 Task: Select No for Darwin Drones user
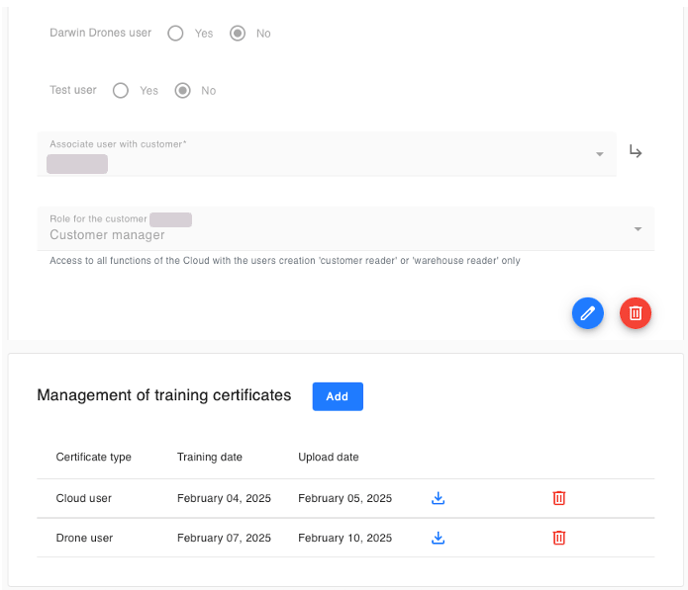pyautogui.click(x=238, y=33)
